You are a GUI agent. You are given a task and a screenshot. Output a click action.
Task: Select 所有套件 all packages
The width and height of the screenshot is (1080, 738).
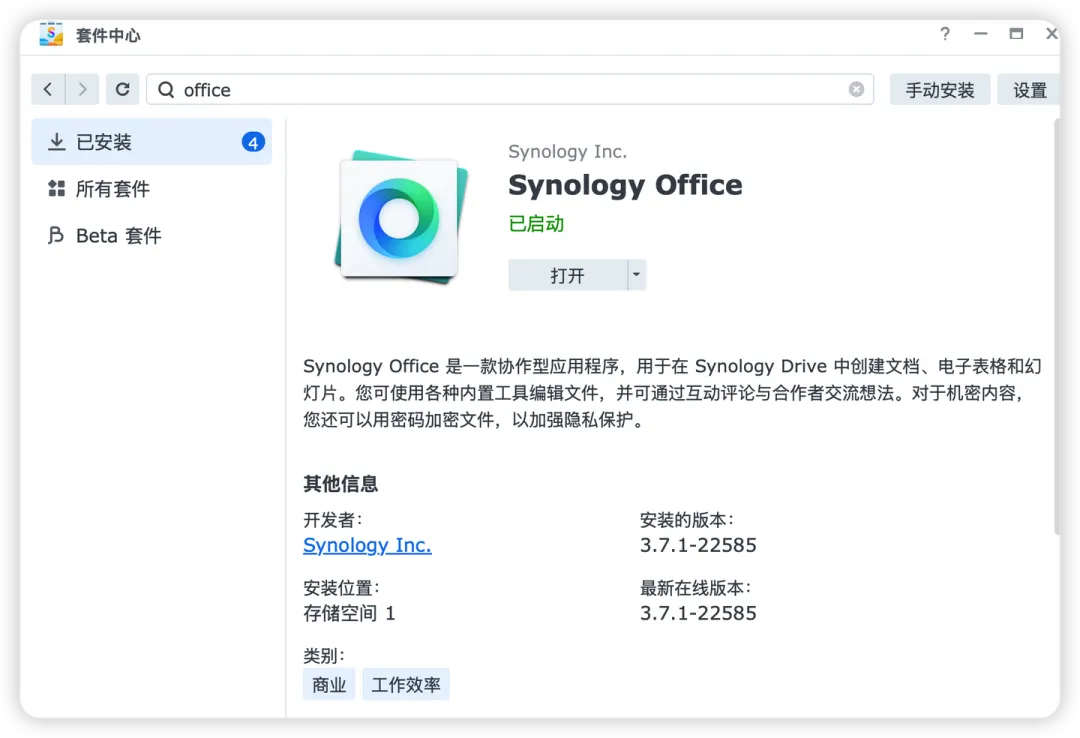(x=152, y=189)
